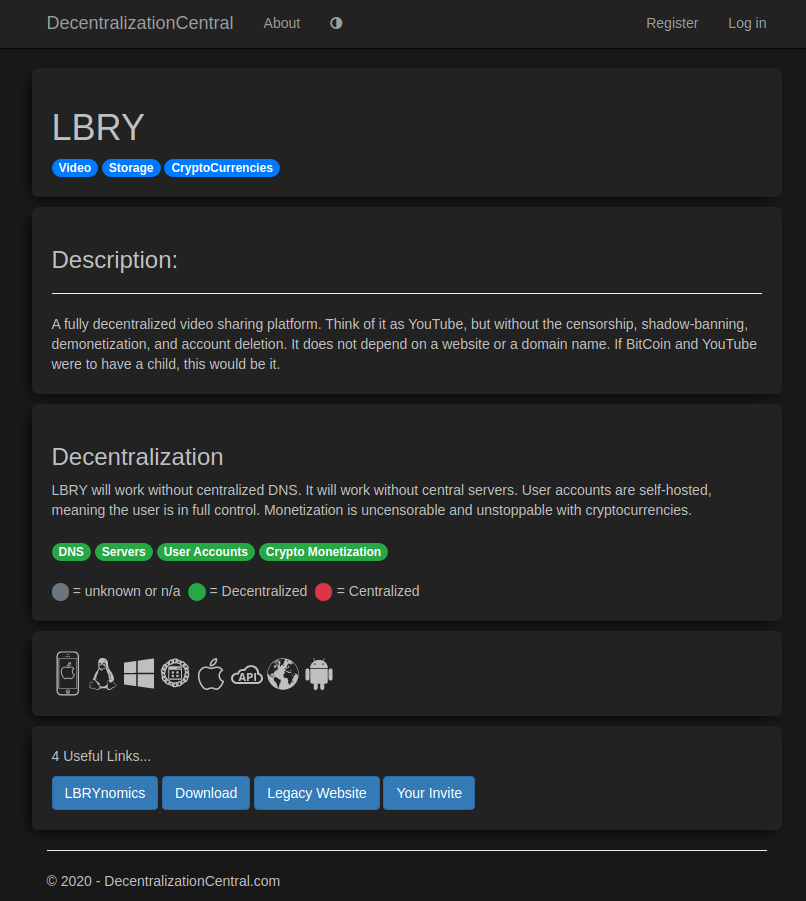Click the Crypto Monetization badge
This screenshot has width=806, height=901.
pos(323,552)
